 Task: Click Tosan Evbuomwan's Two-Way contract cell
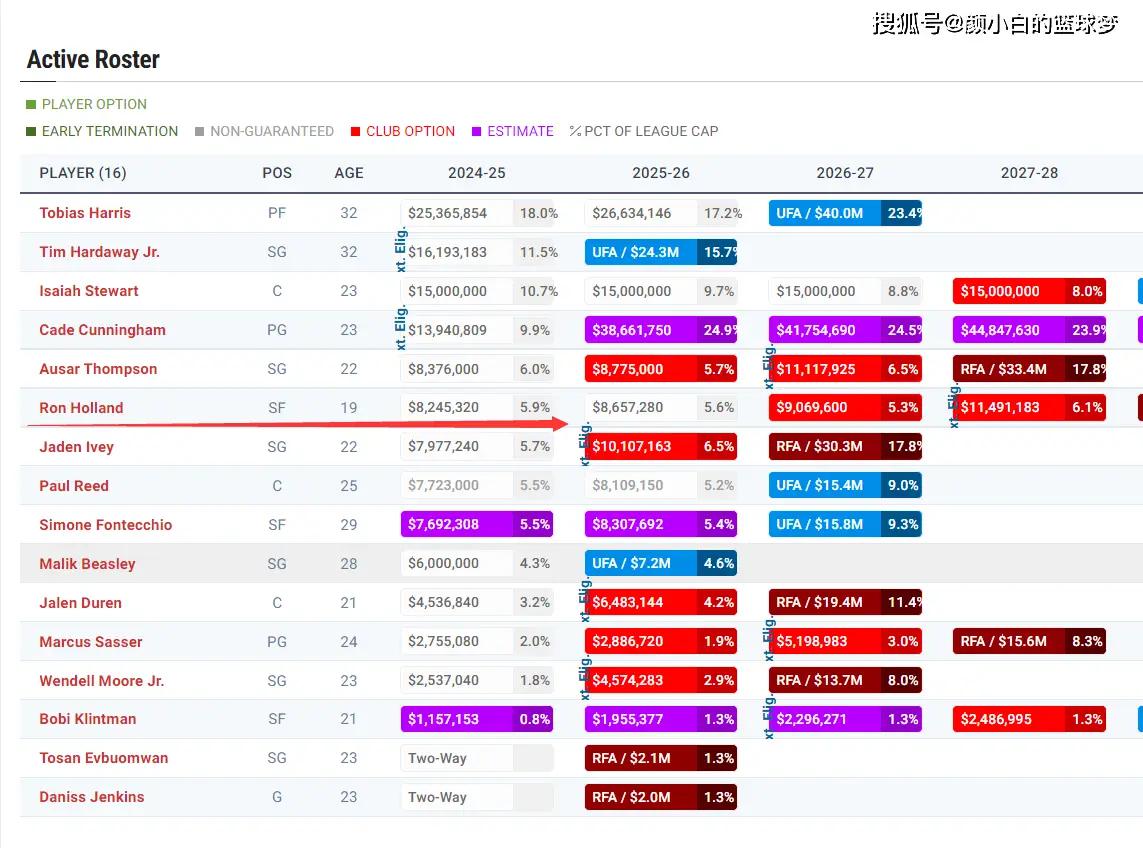[x=456, y=758]
